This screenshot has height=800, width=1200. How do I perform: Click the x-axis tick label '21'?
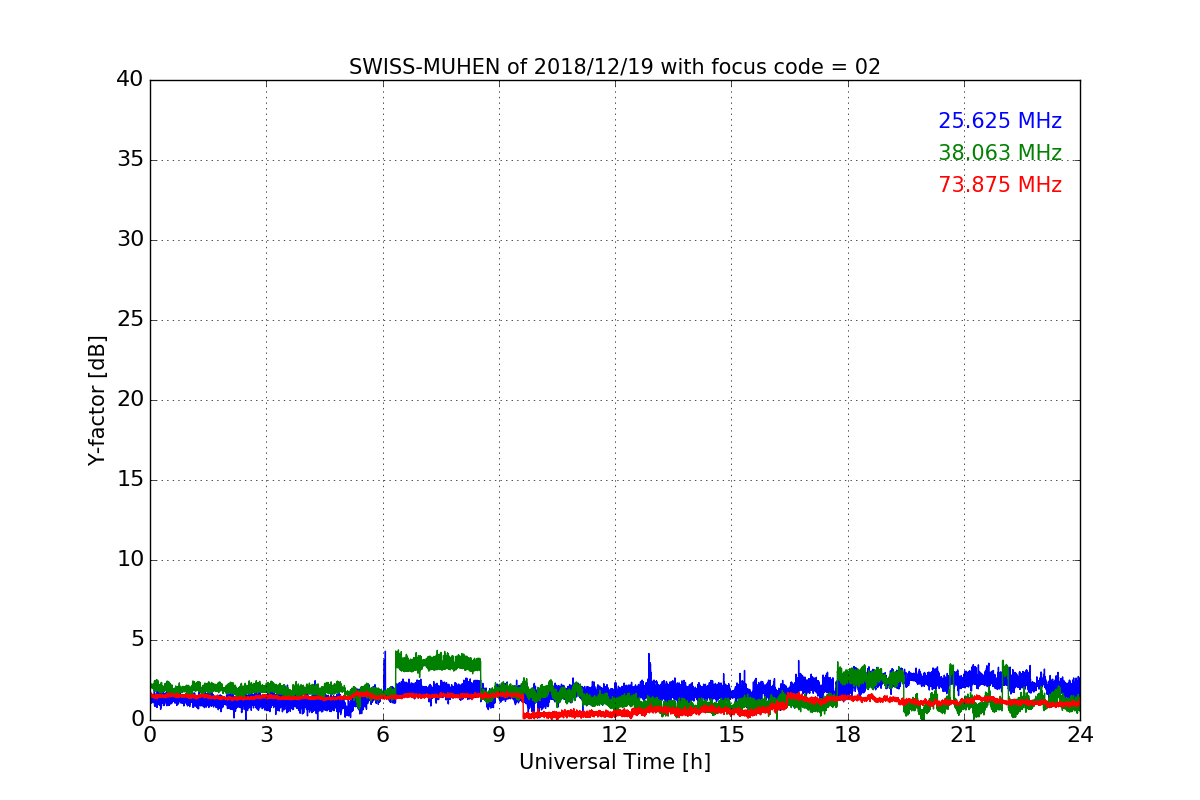click(964, 735)
